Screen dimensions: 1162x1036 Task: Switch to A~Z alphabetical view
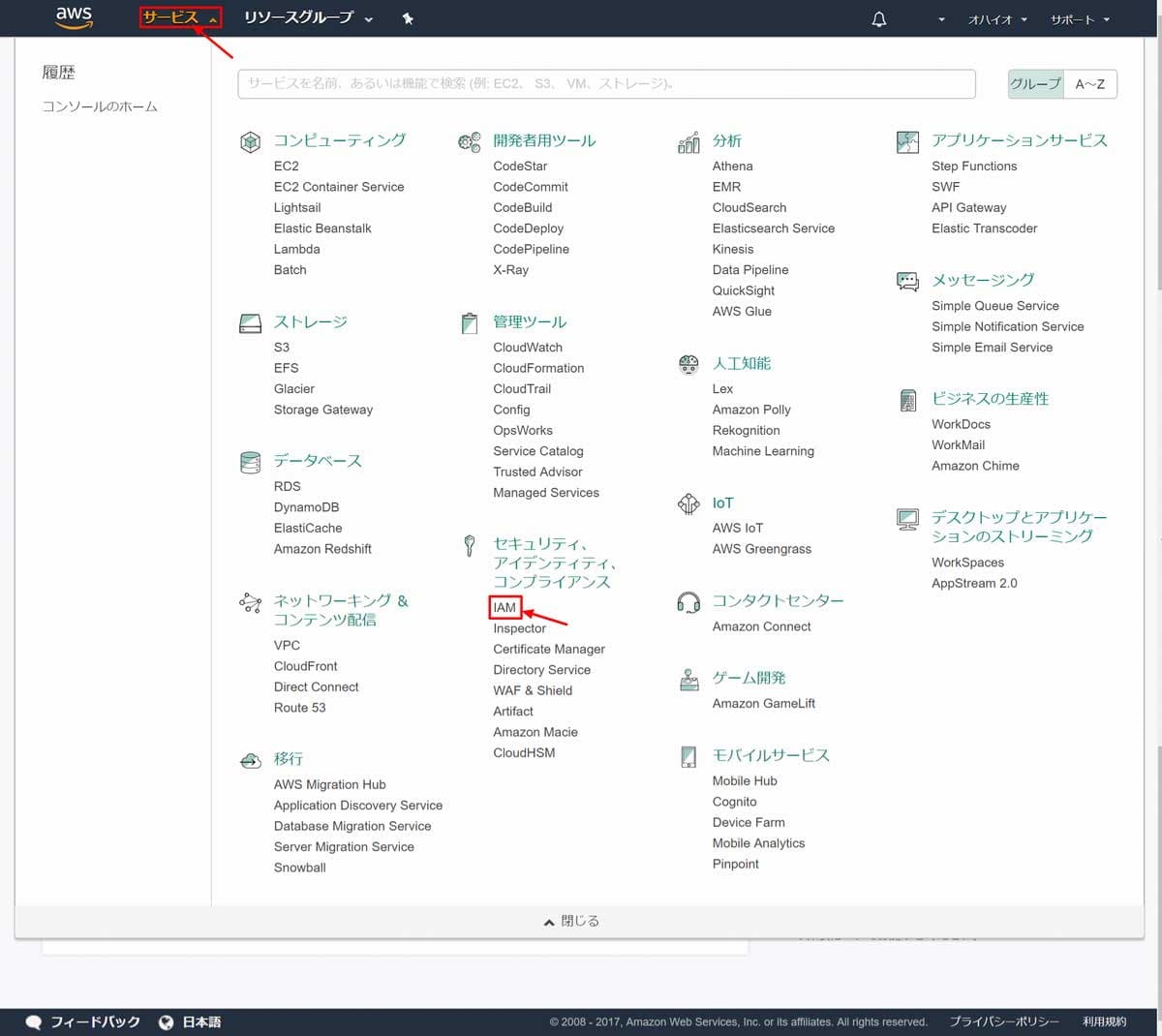tap(1089, 84)
